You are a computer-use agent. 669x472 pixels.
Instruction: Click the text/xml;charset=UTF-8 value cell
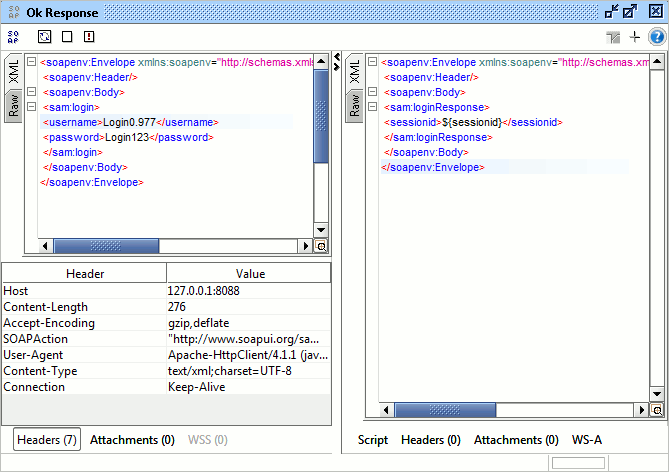tap(249, 371)
